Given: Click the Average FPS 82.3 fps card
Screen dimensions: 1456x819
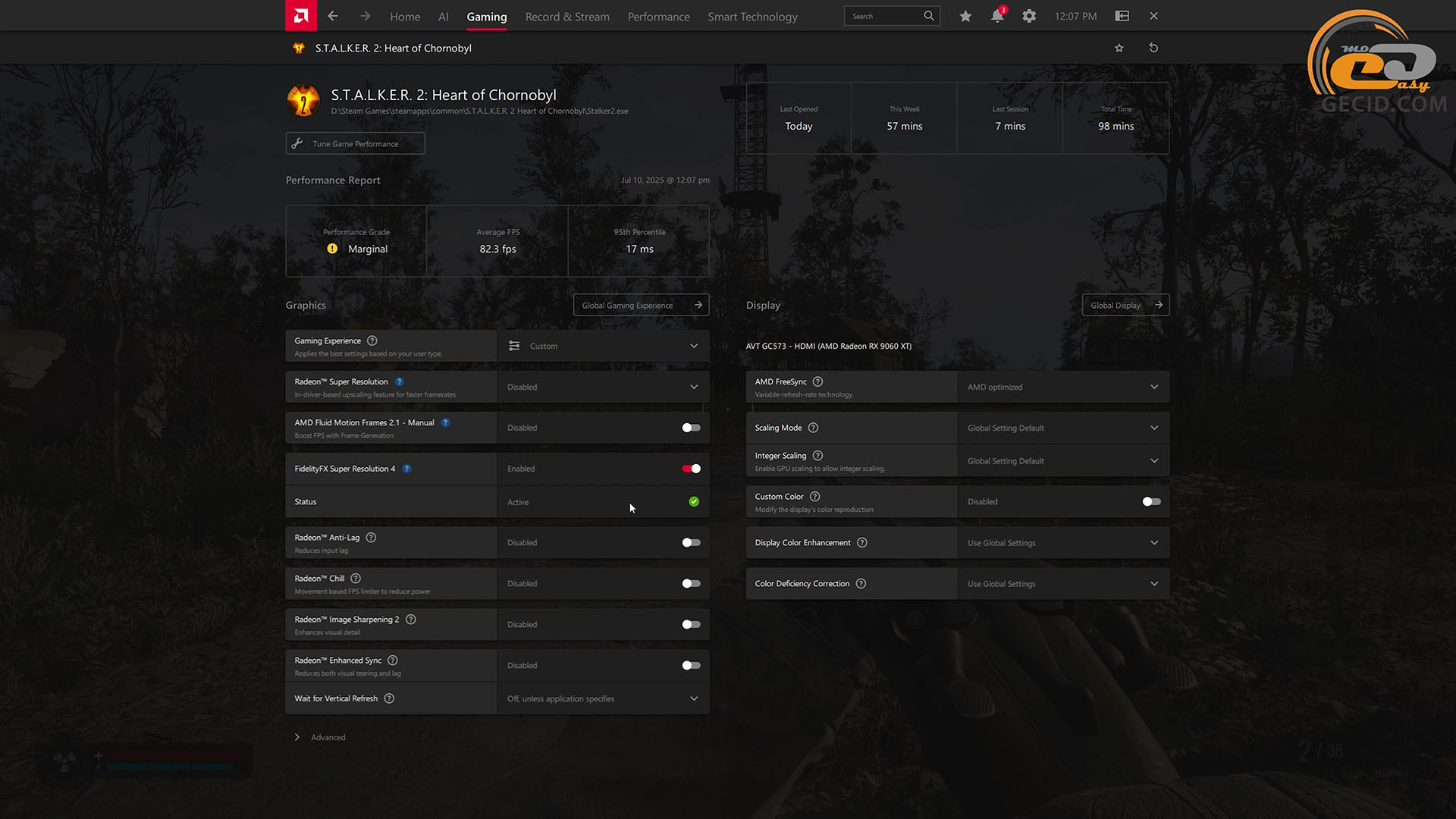Looking at the screenshot, I should 497,241.
